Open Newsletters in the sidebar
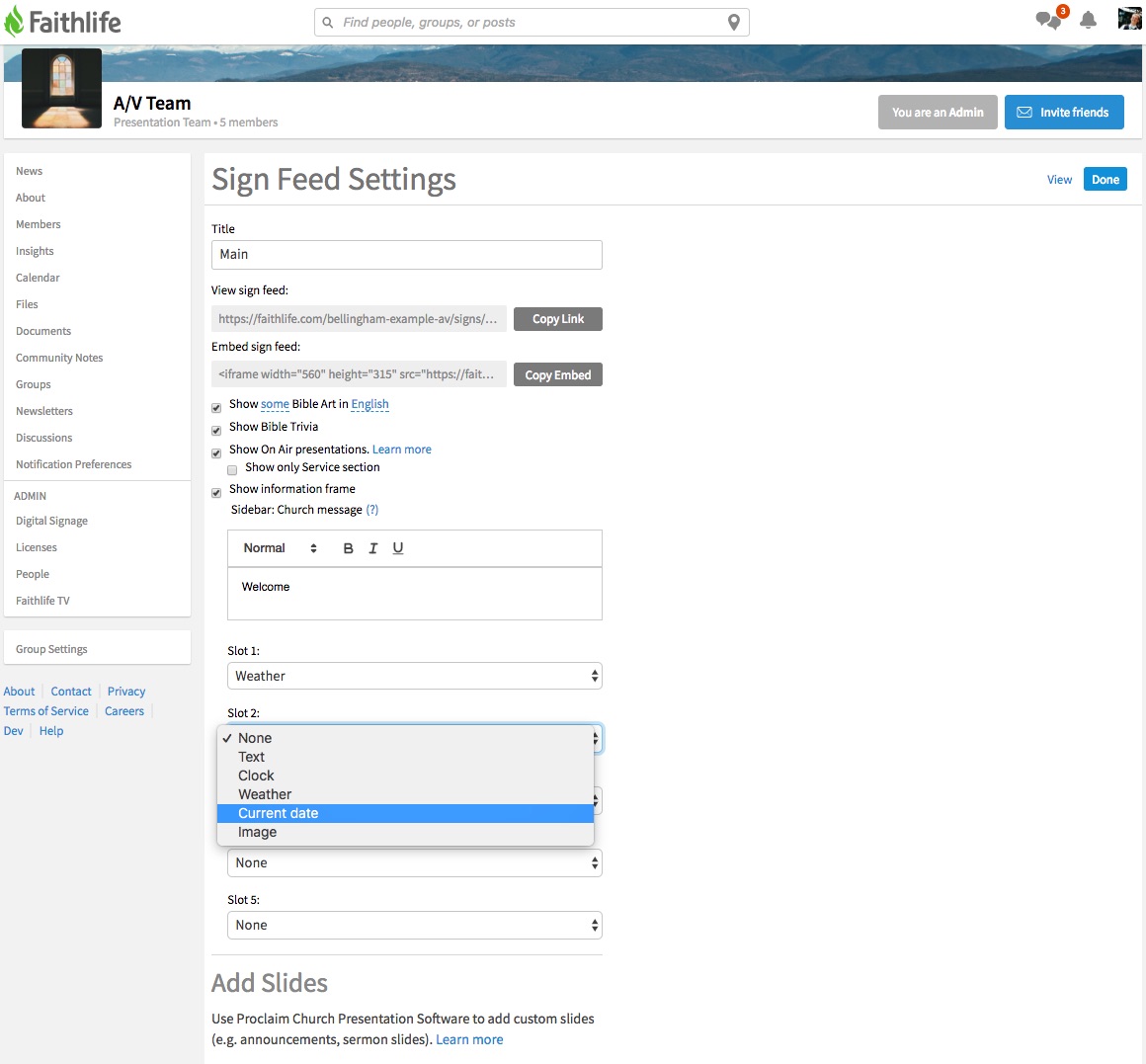Image resolution: width=1146 pixels, height=1064 pixels. 43,411
